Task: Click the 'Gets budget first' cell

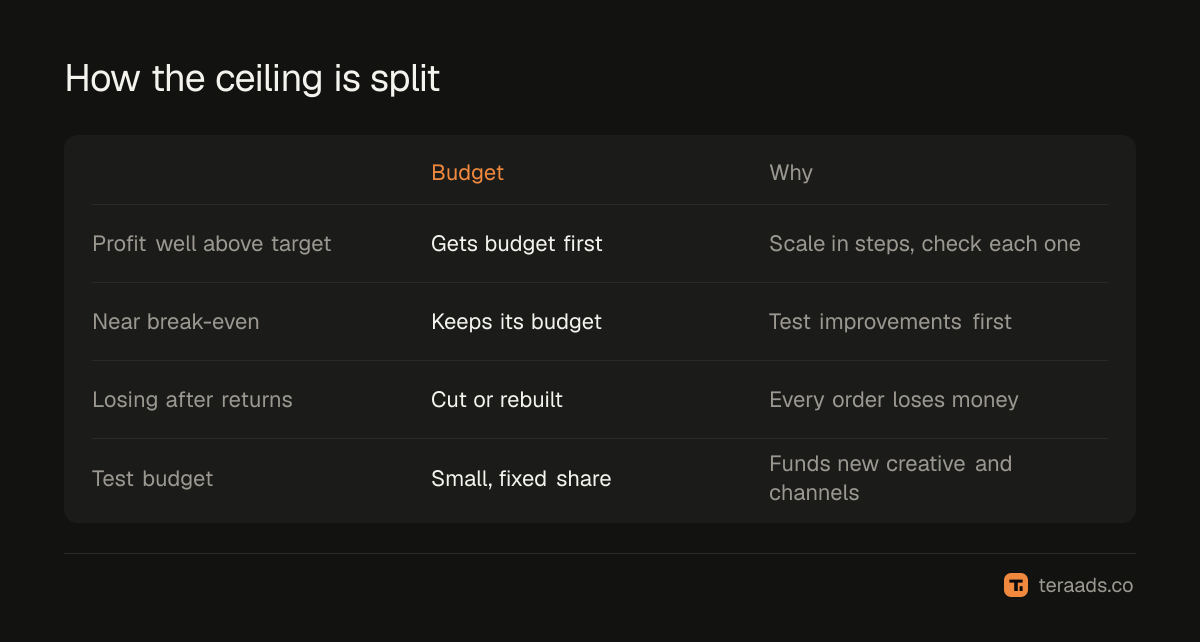Action: pyautogui.click(x=517, y=243)
